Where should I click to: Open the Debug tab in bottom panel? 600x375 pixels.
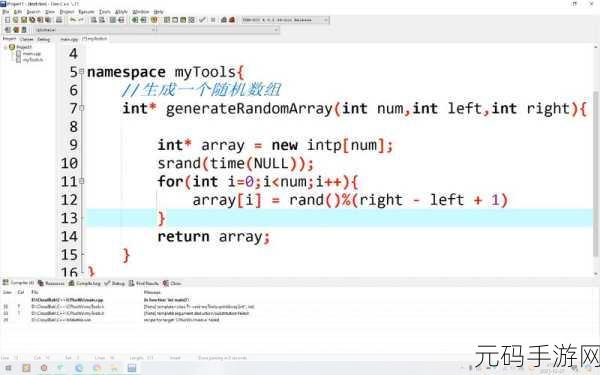[115, 283]
